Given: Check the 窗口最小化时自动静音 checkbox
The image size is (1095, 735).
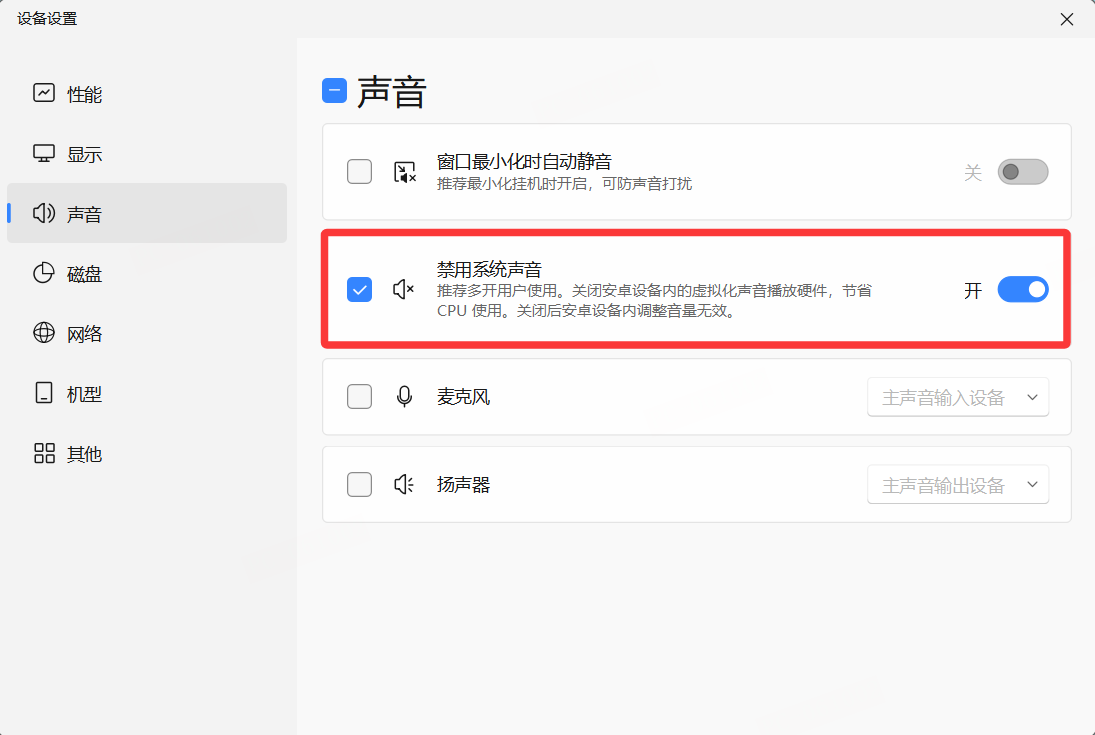Looking at the screenshot, I should [x=359, y=172].
